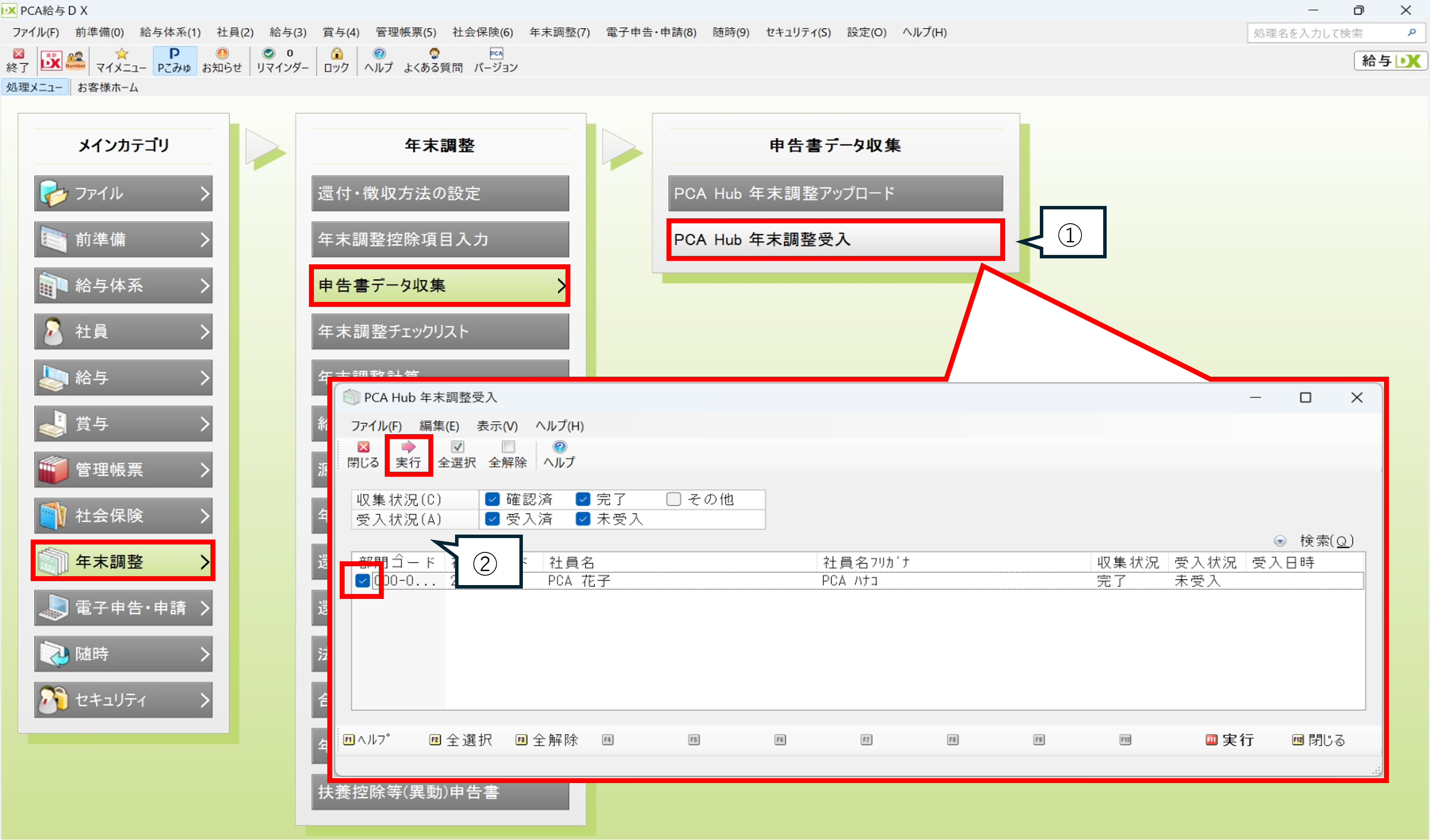Image resolution: width=1430 pixels, height=840 pixels.
Task: Click the 社員名フリガナ column header
Action: point(953,562)
